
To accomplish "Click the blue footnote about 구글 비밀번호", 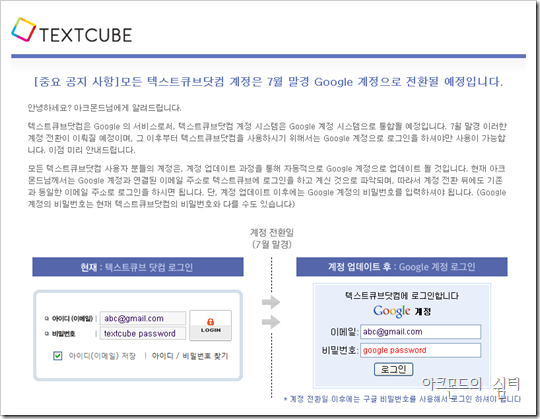I will click(402, 399).
